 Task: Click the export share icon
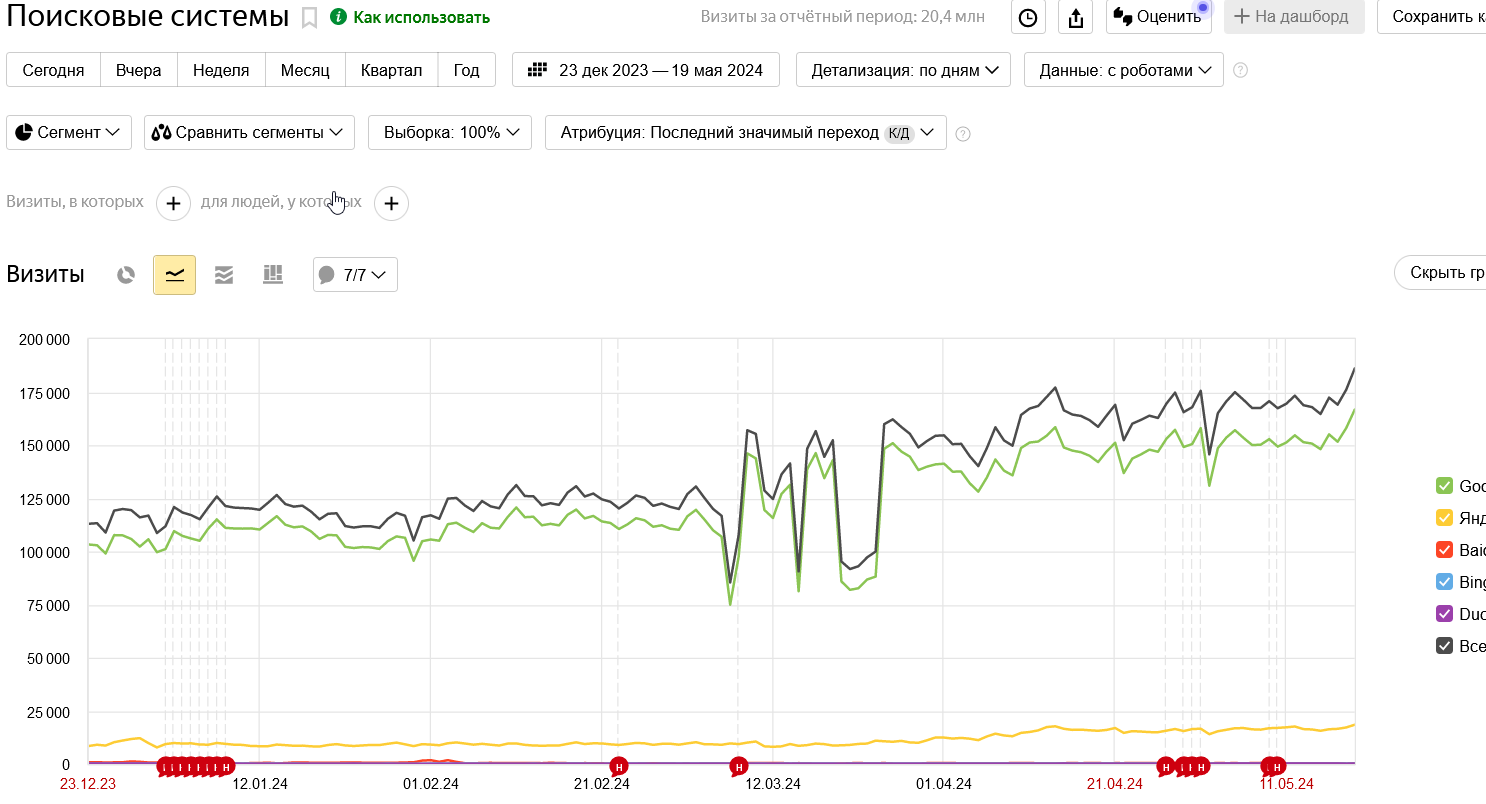[x=1076, y=17]
